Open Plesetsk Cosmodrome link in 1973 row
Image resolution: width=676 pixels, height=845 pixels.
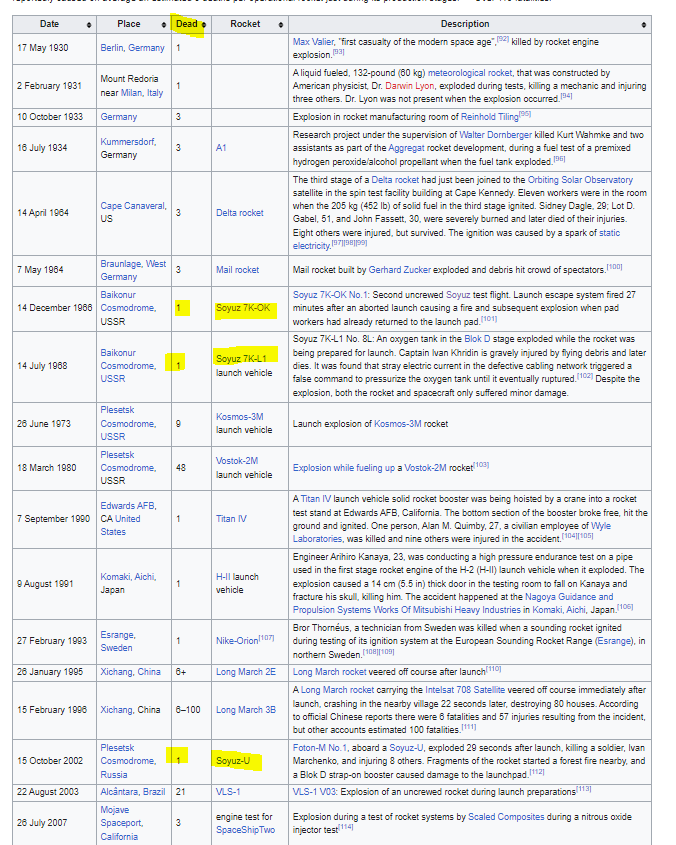pyautogui.click(x=128, y=424)
